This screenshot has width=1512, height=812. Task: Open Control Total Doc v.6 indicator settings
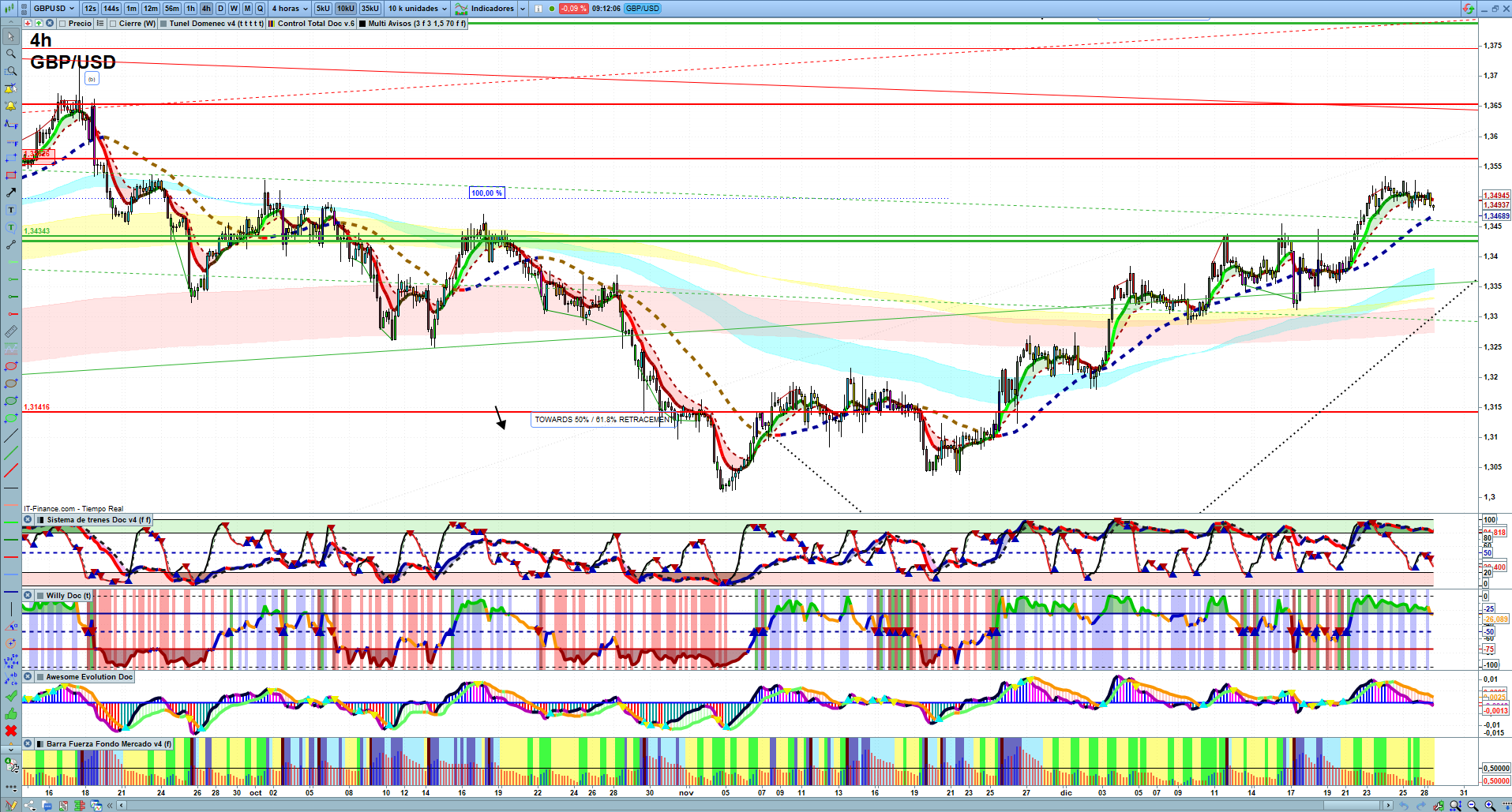pyautogui.click(x=311, y=24)
